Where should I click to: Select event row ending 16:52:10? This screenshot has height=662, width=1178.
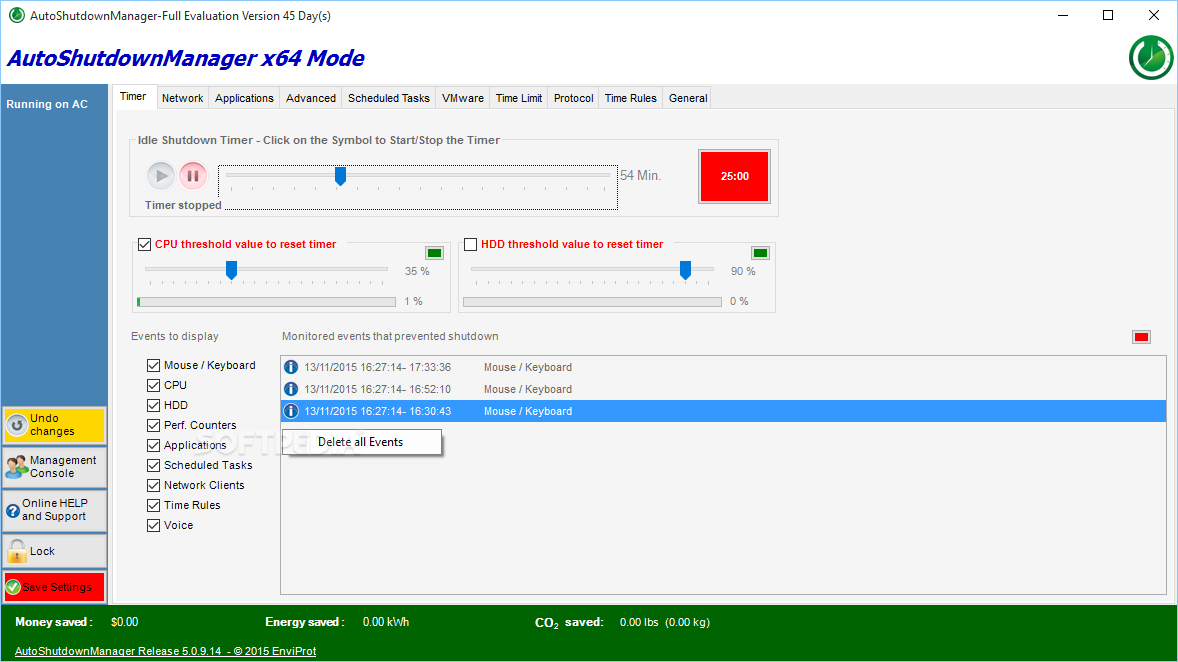(723, 389)
